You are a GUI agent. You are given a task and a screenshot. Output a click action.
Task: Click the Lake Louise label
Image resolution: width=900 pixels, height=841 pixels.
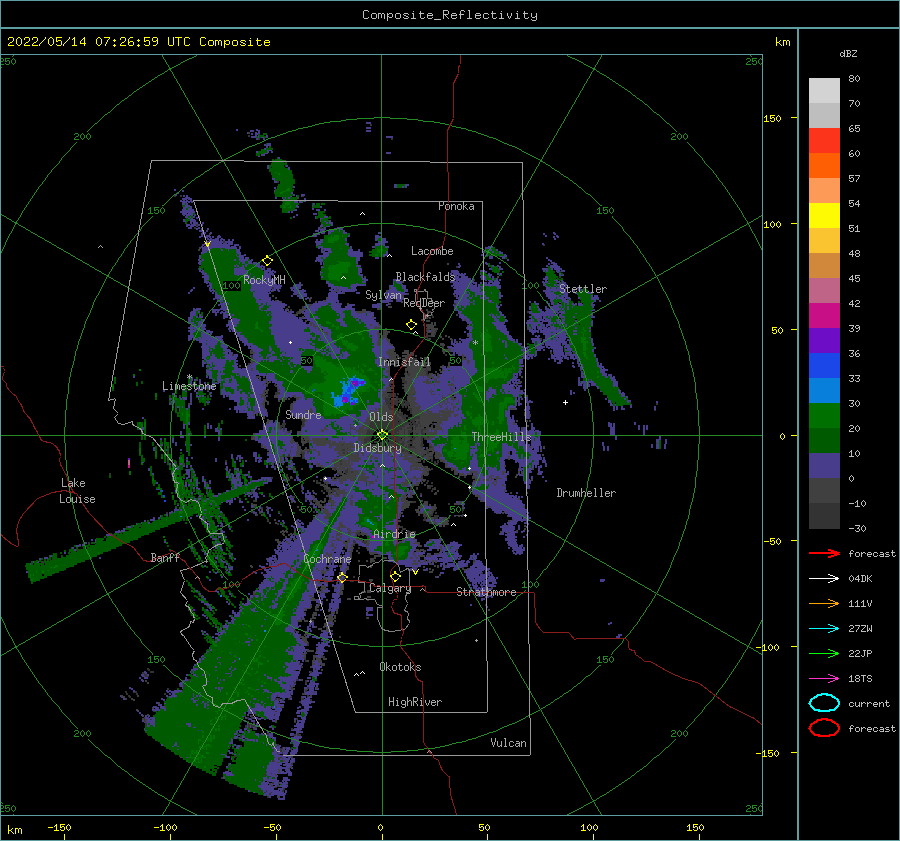pos(77,491)
